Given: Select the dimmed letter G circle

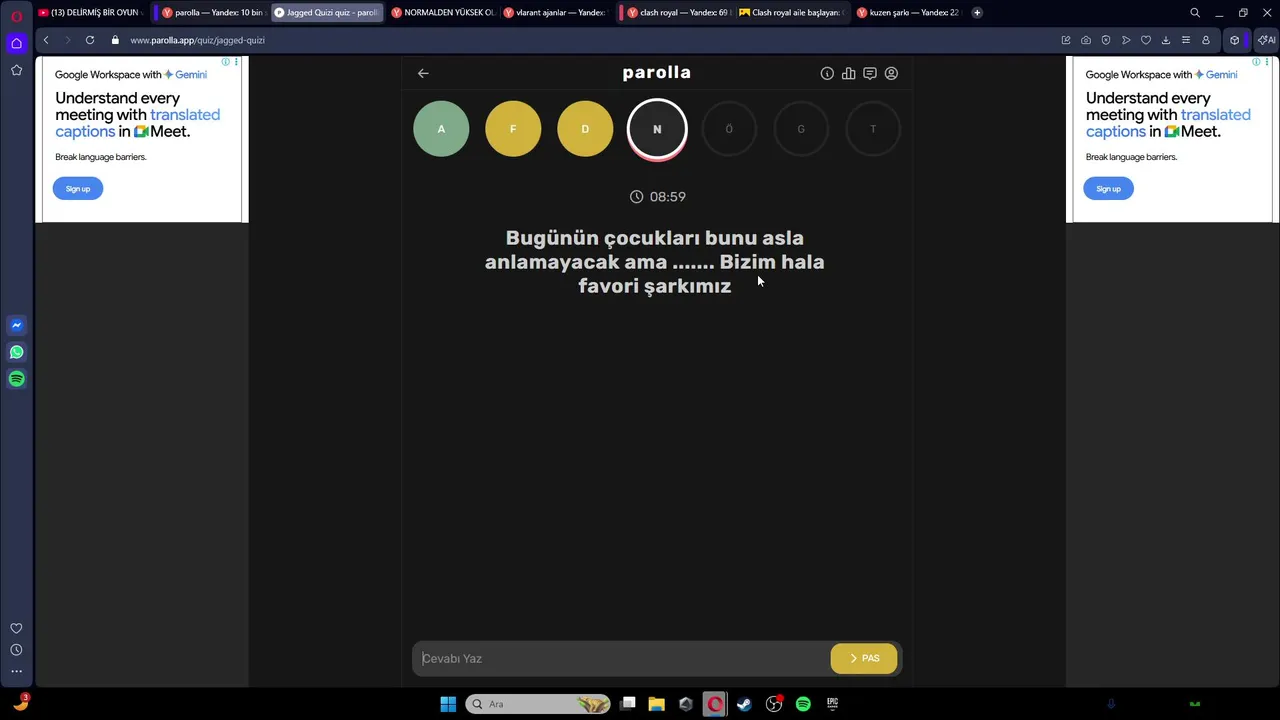Looking at the screenshot, I should coord(801,129).
